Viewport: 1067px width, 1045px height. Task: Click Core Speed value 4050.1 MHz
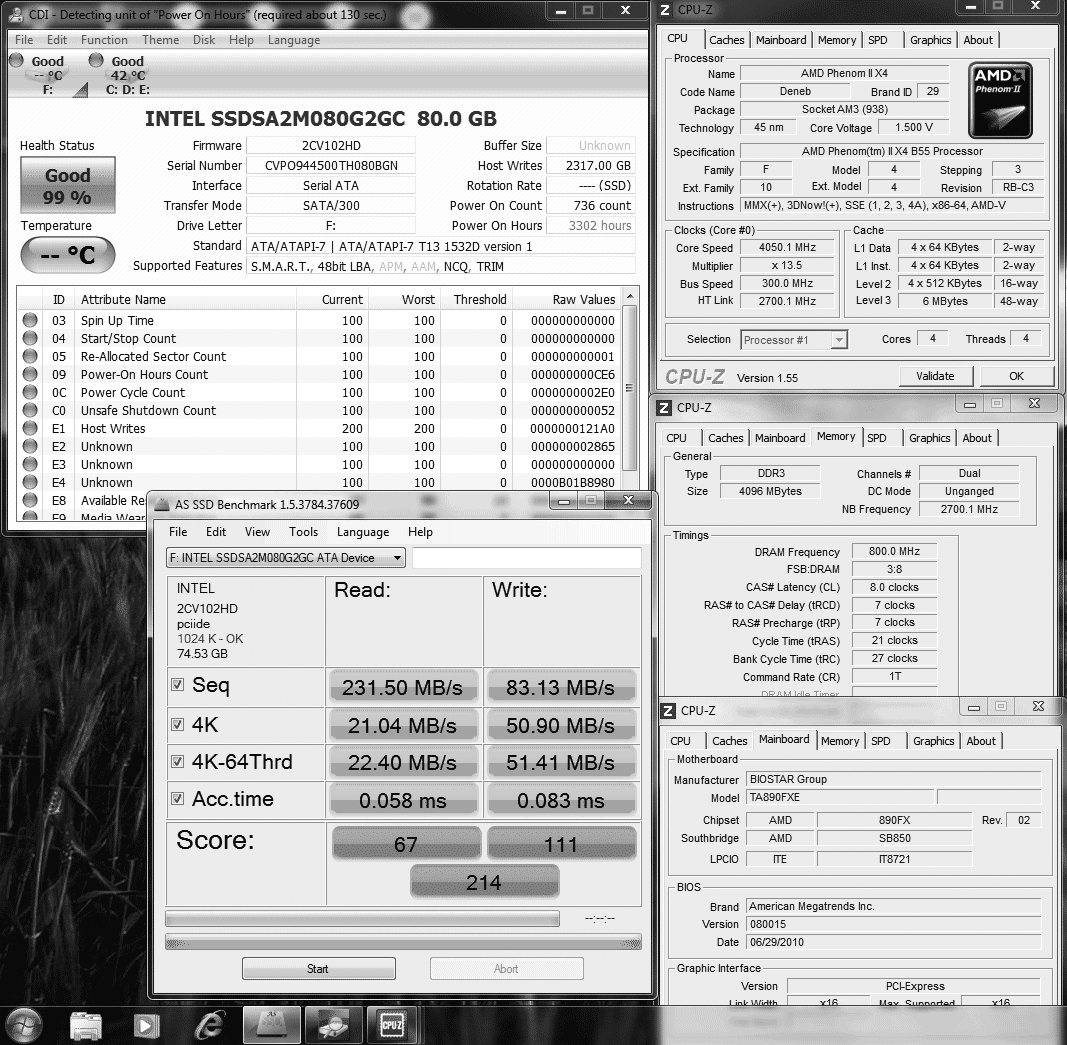(x=787, y=248)
